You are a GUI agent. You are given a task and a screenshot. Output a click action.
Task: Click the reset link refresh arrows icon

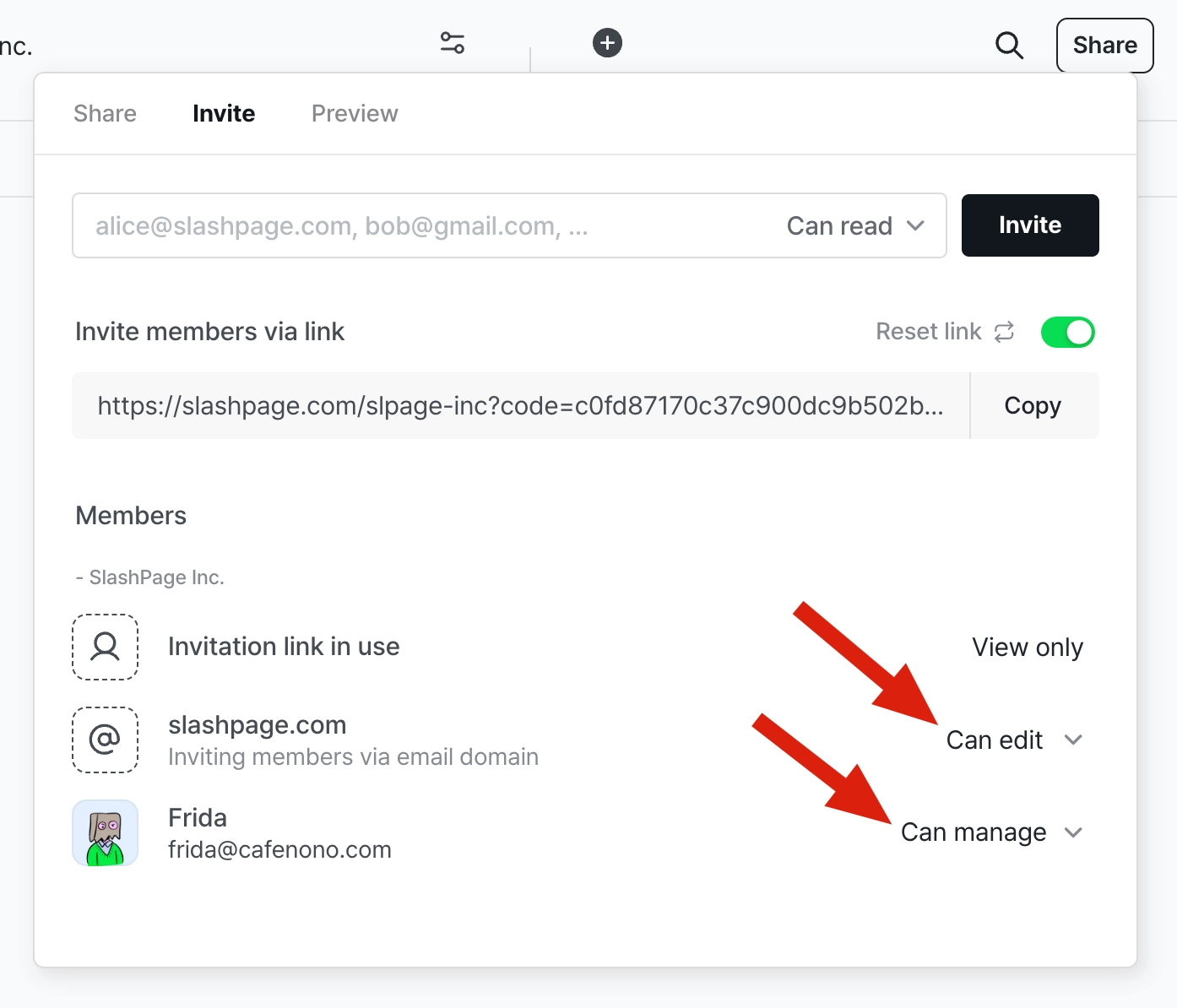[x=1004, y=332]
